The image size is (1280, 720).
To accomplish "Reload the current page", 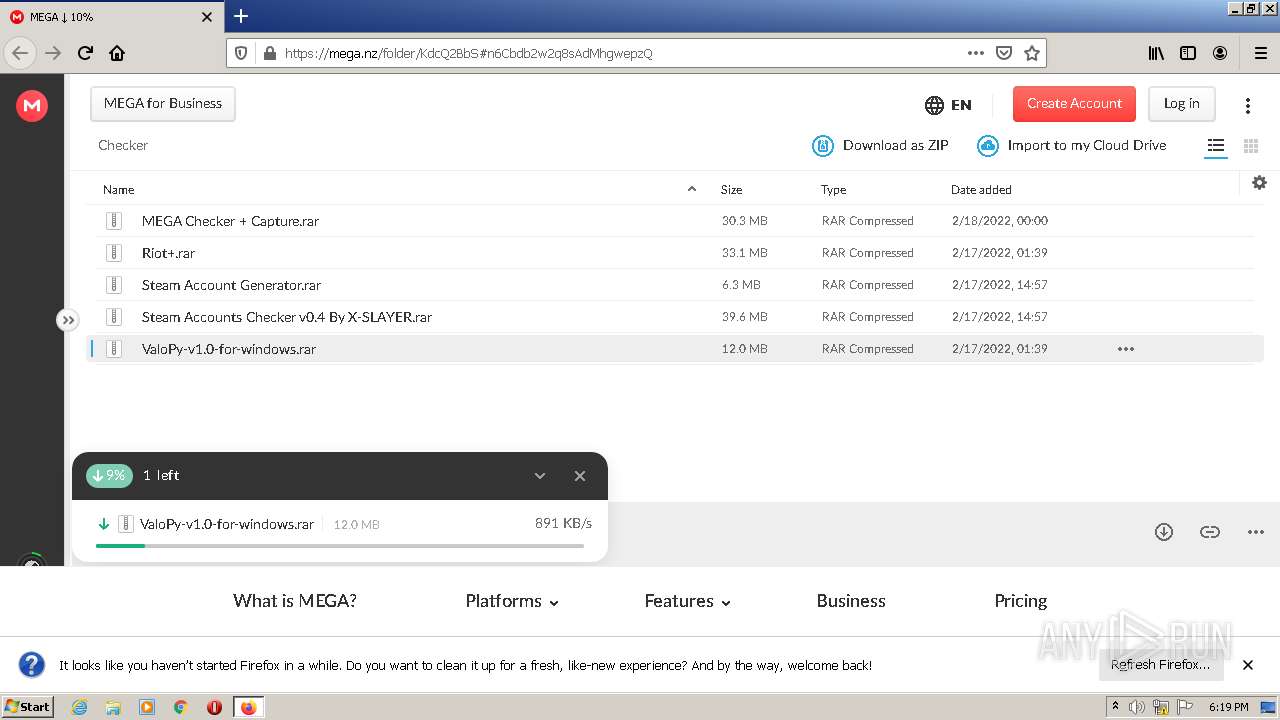I will pyautogui.click(x=85, y=53).
